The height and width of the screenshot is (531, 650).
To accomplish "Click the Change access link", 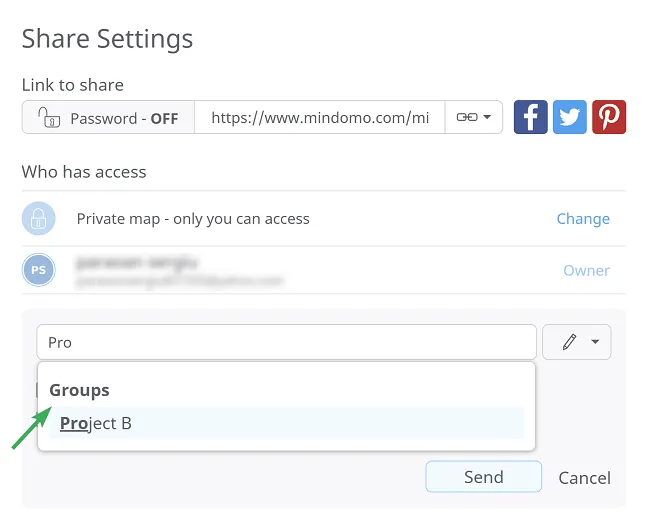I will pos(582,219).
